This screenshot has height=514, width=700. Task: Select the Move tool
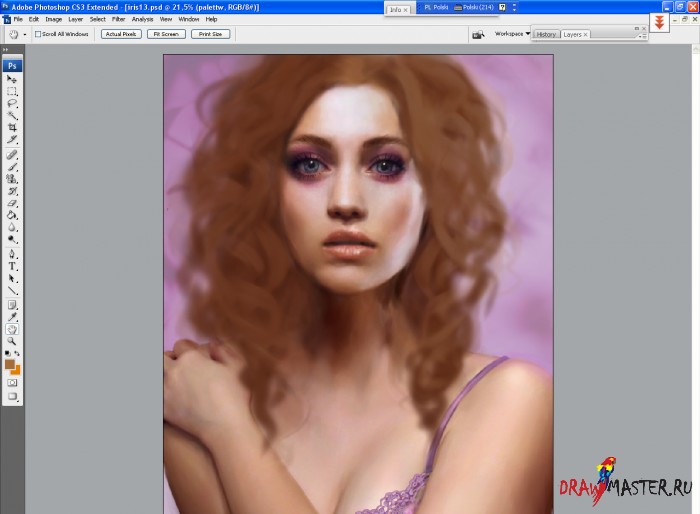pos(12,79)
